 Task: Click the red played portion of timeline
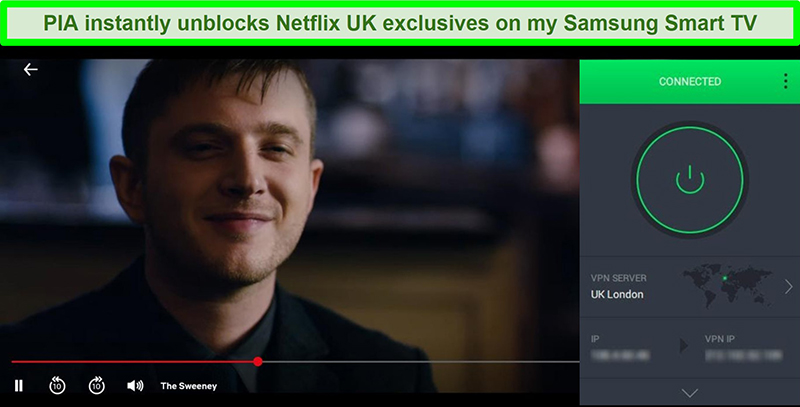pyautogui.click(x=133, y=362)
